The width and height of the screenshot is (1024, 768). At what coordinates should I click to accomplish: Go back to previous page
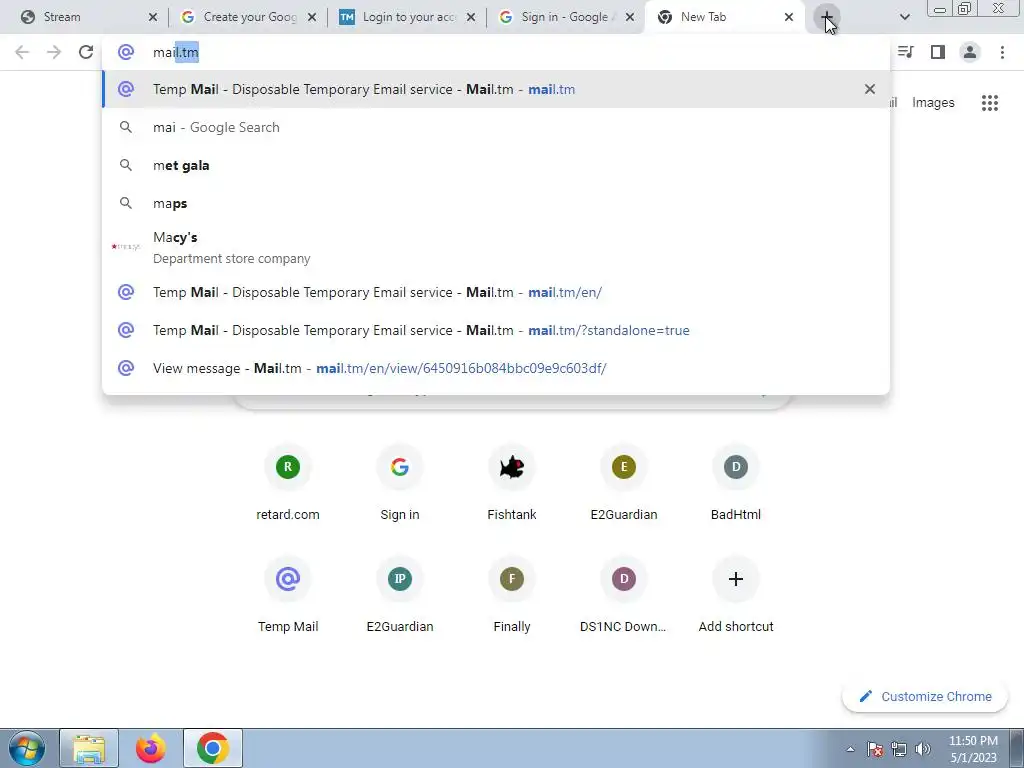22,52
